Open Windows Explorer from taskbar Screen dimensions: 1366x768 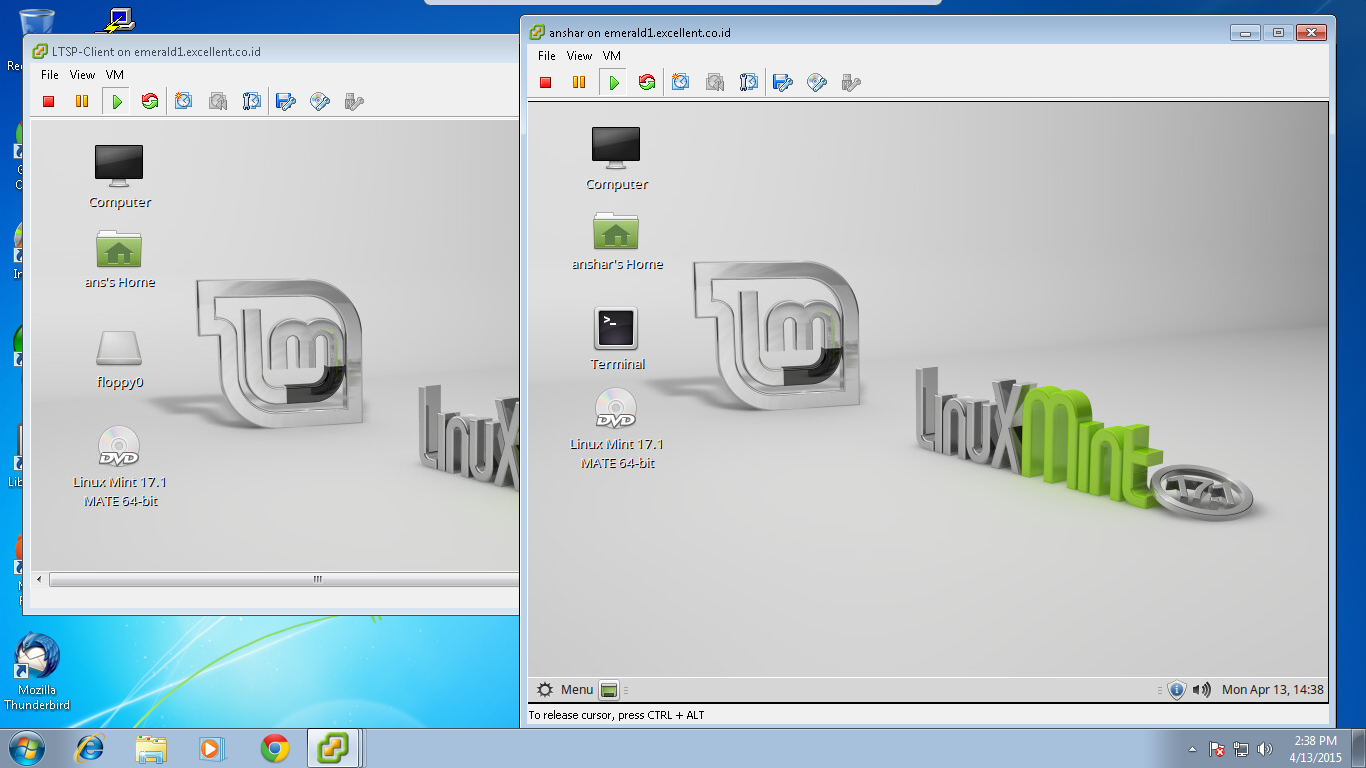point(152,748)
